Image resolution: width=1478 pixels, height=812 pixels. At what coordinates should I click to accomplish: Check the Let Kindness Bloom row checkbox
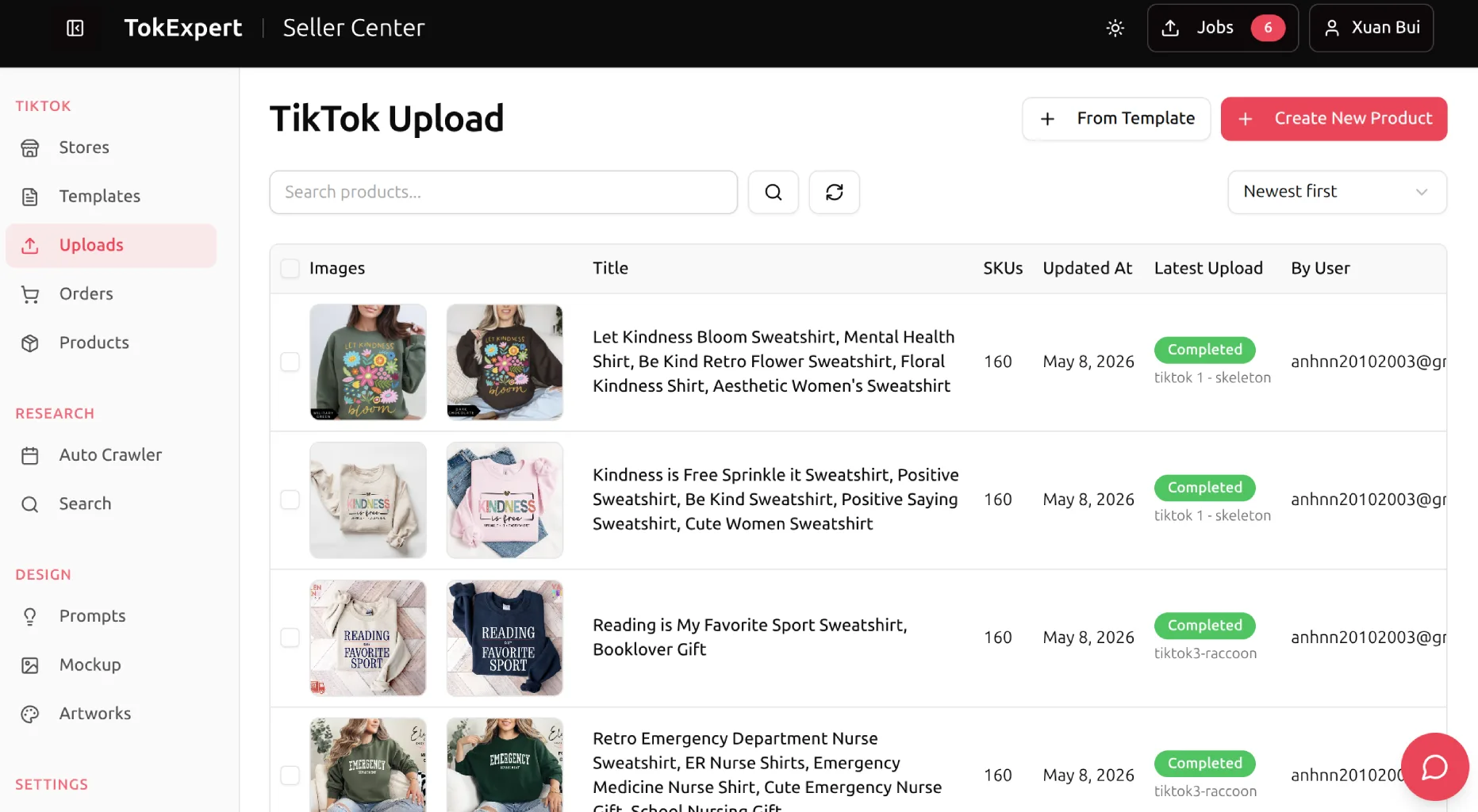tap(290, 362)
